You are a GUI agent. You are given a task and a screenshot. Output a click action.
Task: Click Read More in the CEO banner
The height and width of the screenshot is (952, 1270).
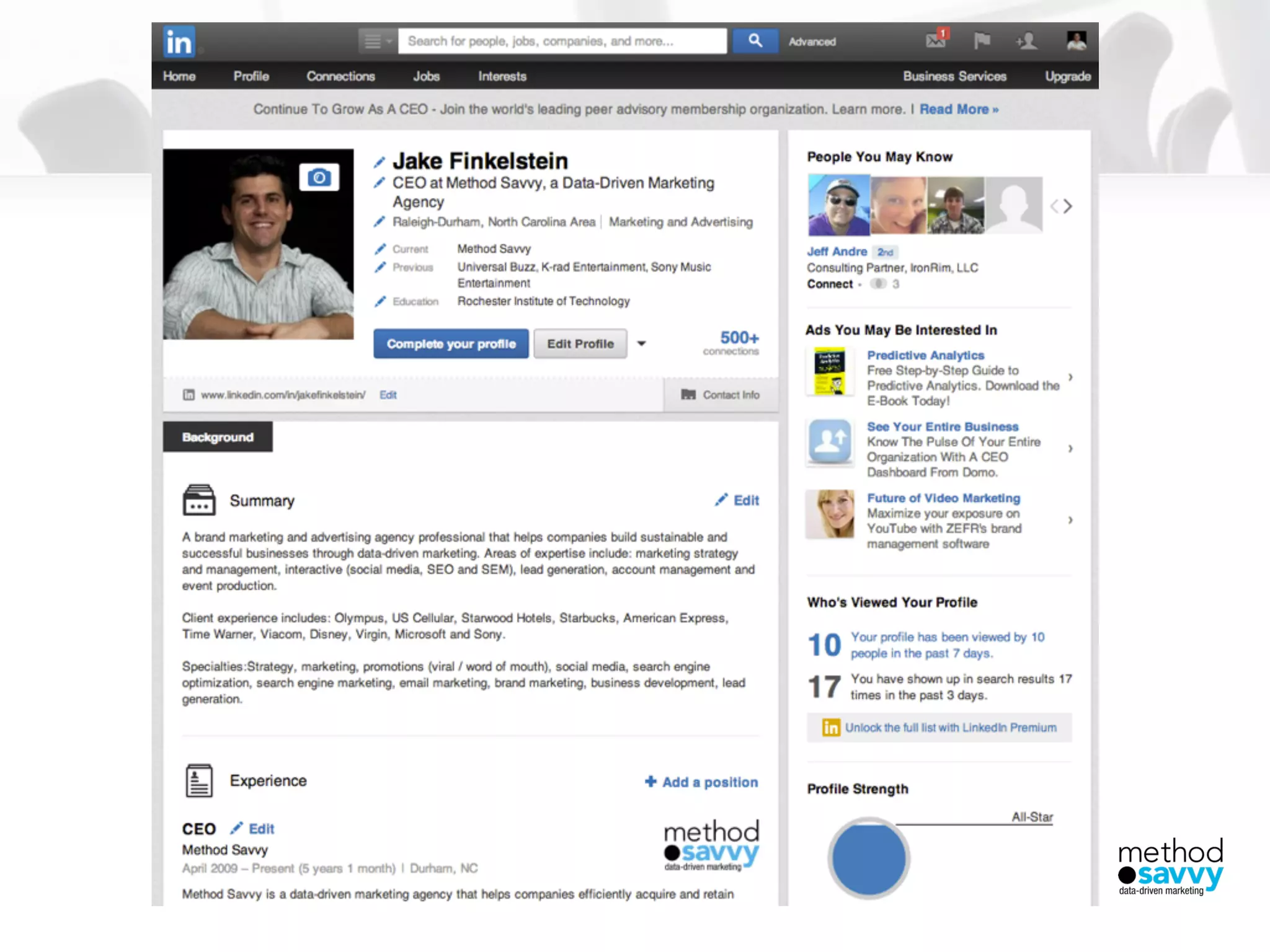pos(959,109)
